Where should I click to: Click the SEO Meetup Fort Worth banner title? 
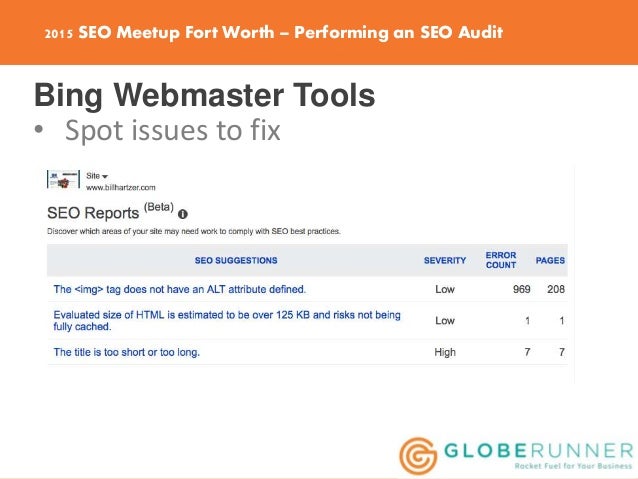pos(274,32)
